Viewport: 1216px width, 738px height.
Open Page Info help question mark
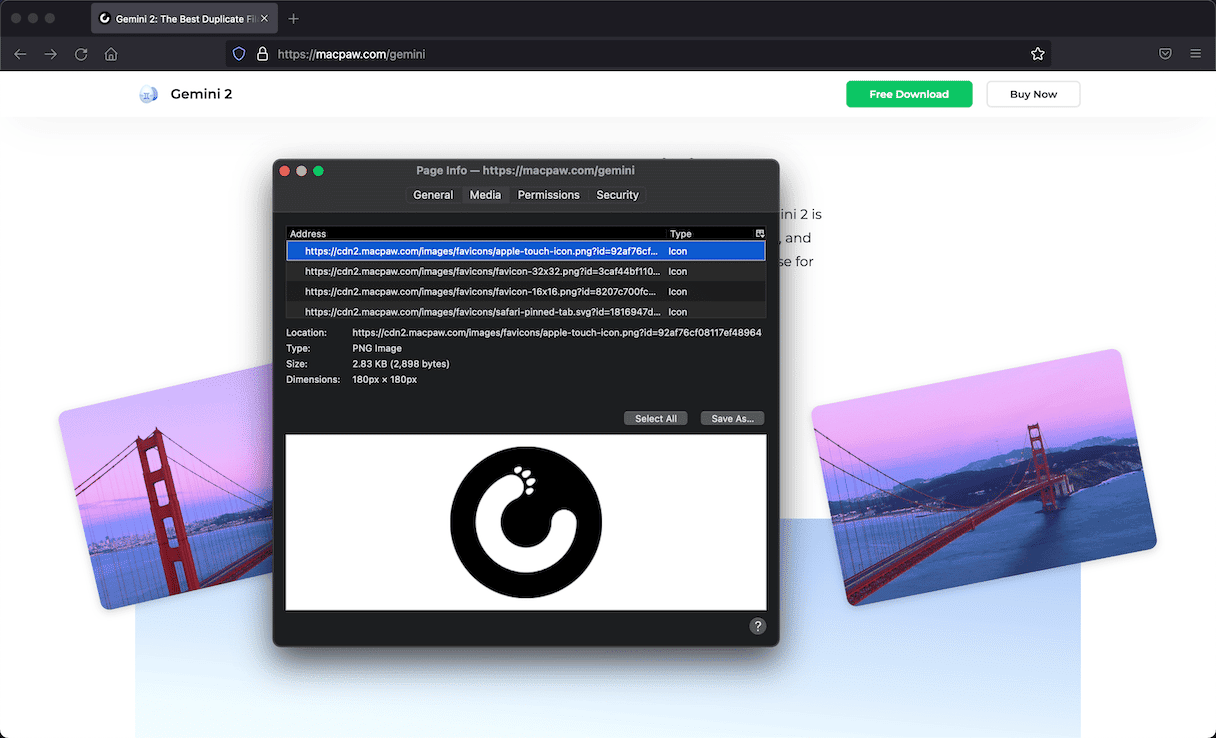tap(757, 626)
